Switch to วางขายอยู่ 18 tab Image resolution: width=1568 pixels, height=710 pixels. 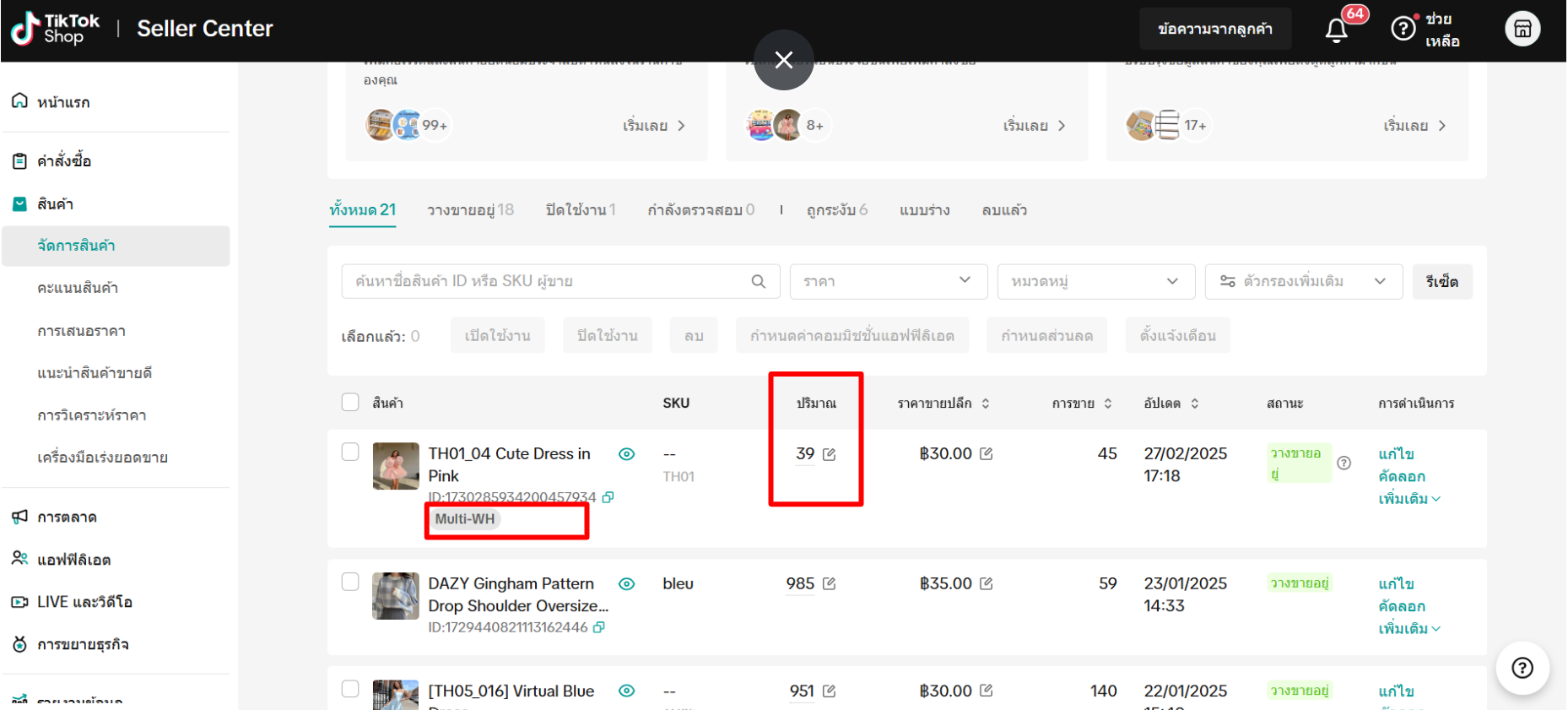(470, 210)
